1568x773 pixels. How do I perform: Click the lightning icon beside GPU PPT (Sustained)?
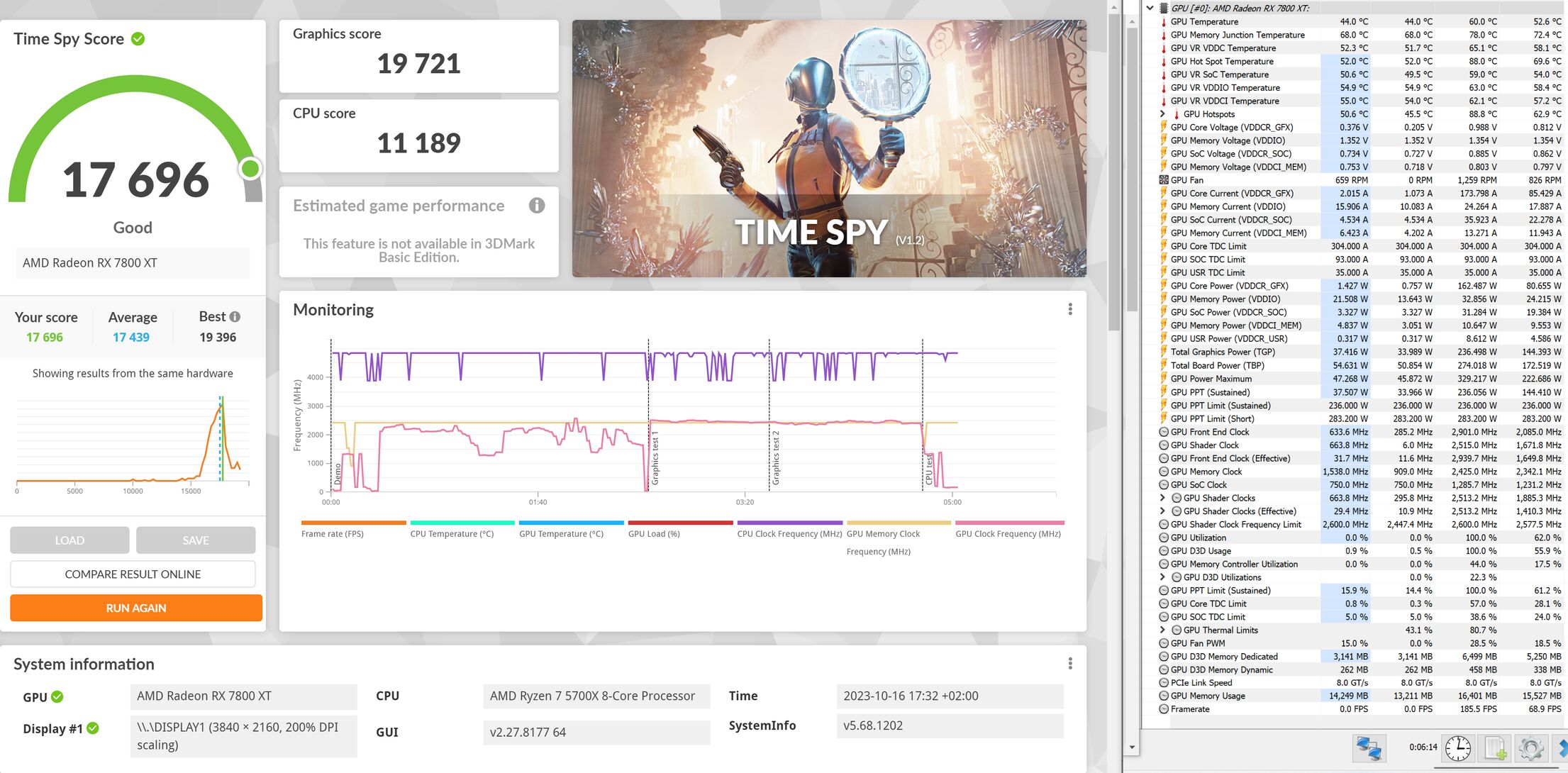pos(1164,392)
